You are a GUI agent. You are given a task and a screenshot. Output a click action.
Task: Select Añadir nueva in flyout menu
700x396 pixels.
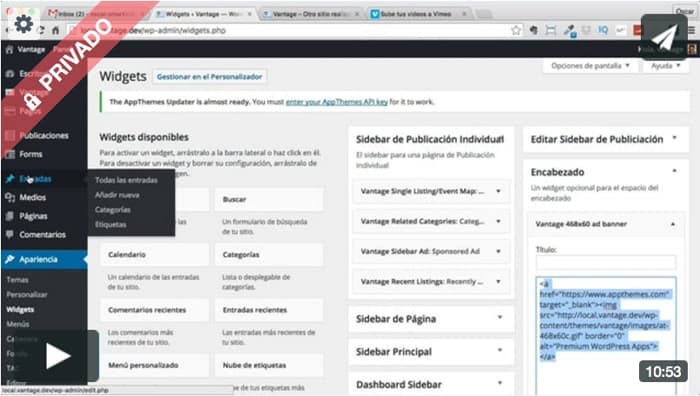pos(117,195)
